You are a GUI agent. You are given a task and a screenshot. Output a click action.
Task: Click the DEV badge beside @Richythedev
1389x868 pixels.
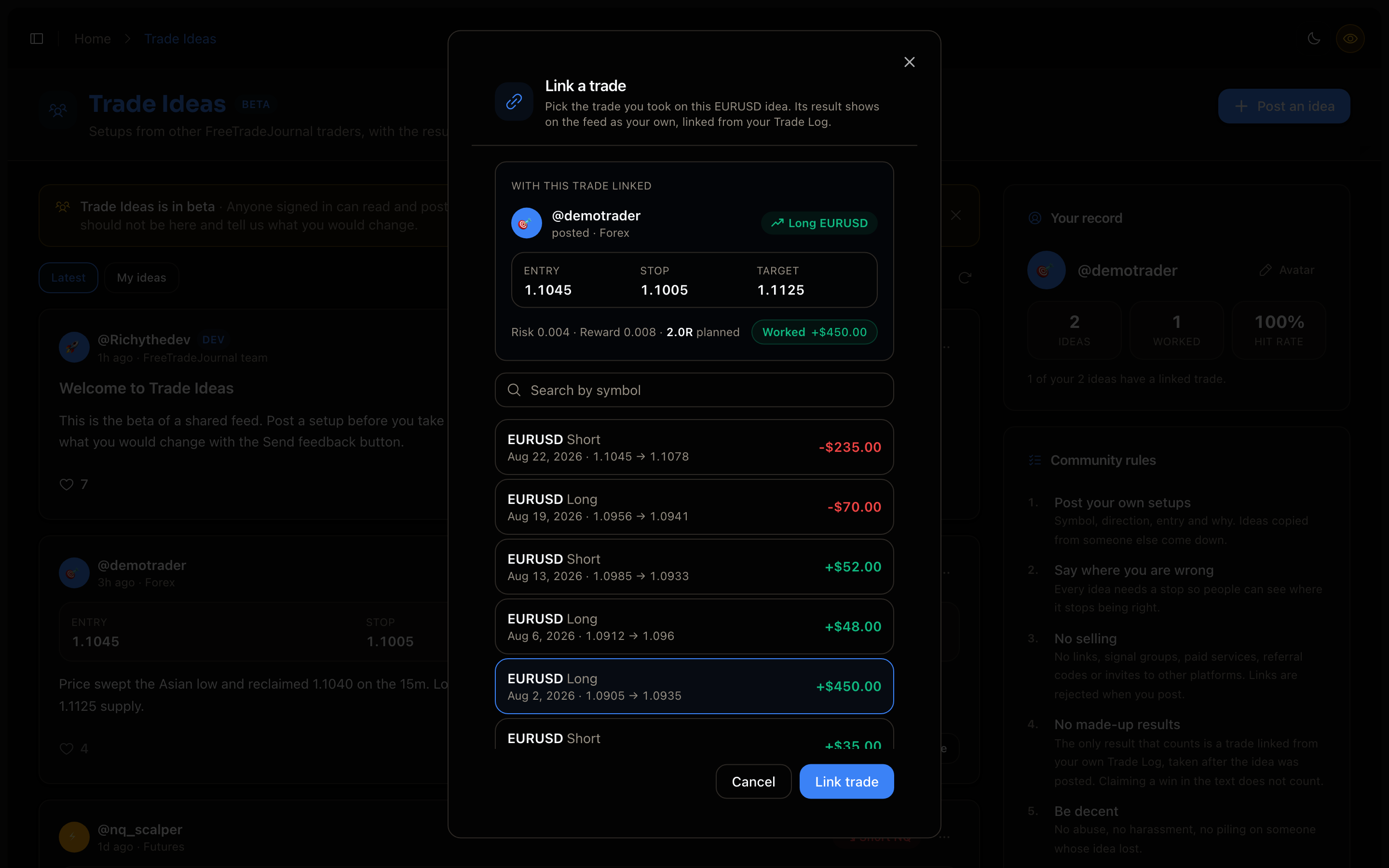click(x=213, y=340)
